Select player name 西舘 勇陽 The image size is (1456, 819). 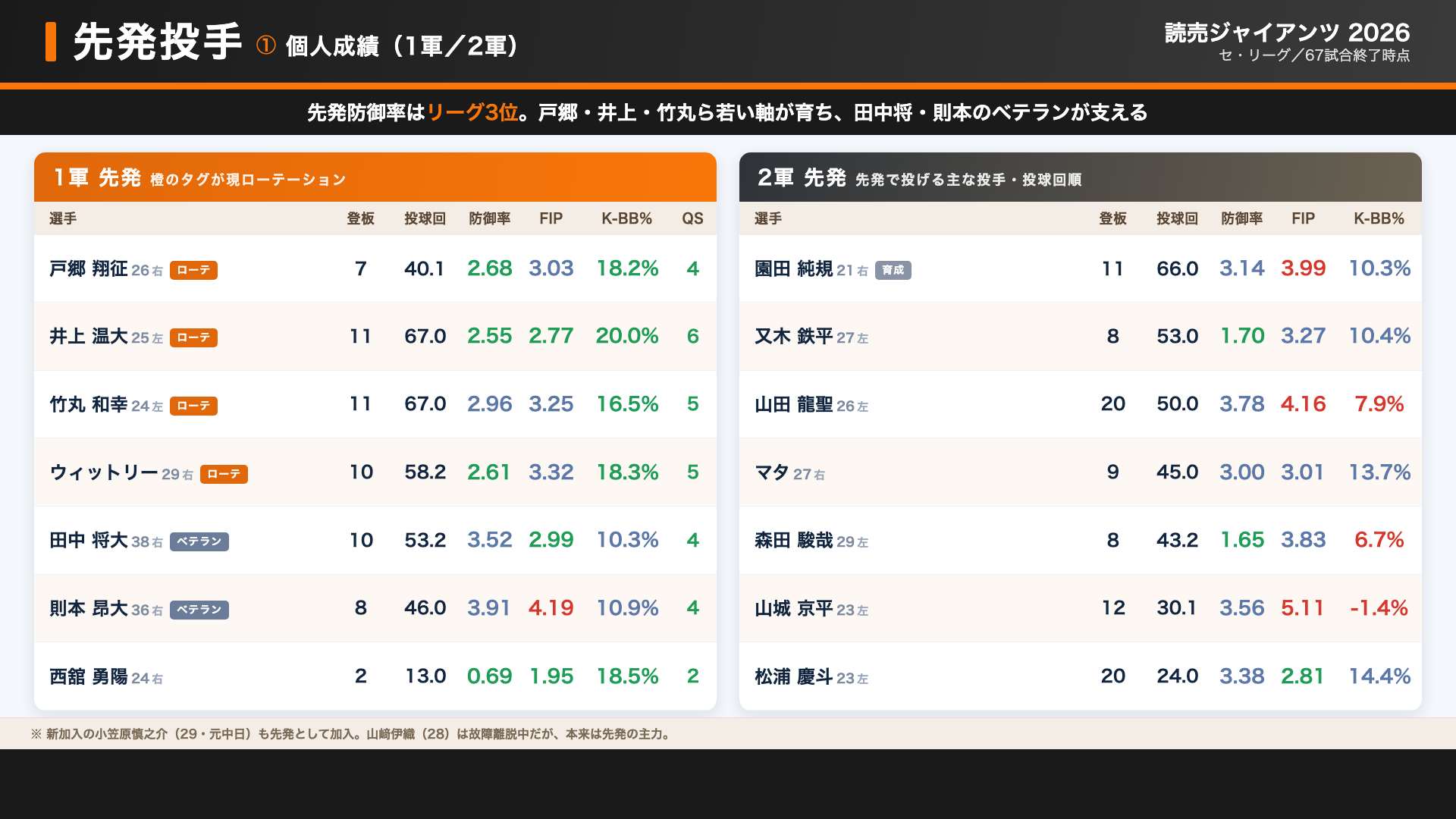click(x=89, y=676)
